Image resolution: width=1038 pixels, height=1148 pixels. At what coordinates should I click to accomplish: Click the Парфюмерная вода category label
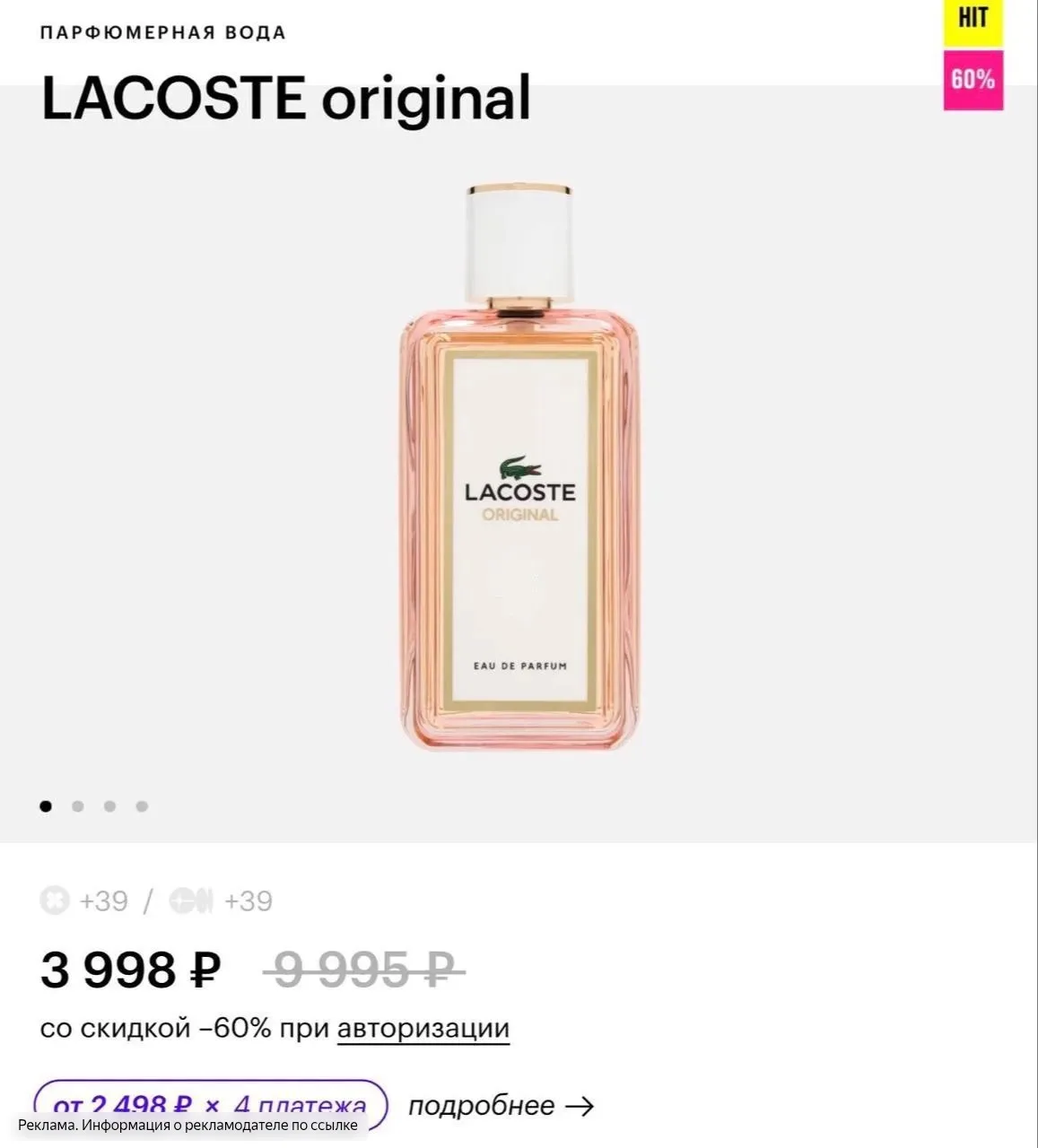[163, 33]
